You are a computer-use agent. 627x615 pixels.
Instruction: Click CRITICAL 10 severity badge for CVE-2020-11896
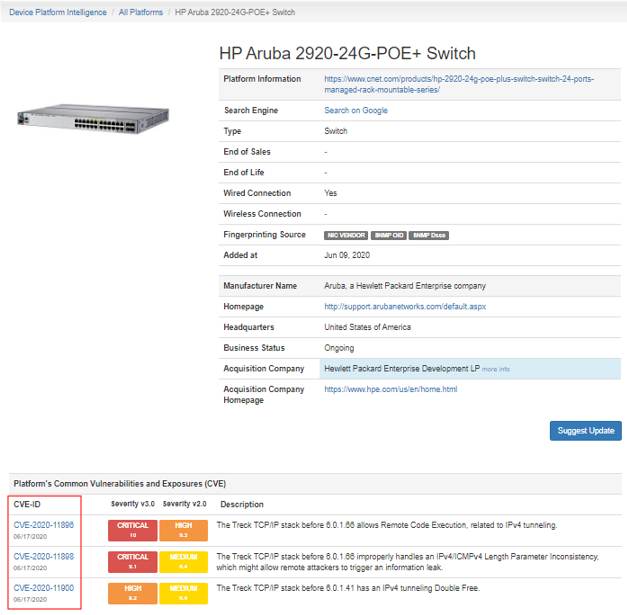[x=132, y=530]
